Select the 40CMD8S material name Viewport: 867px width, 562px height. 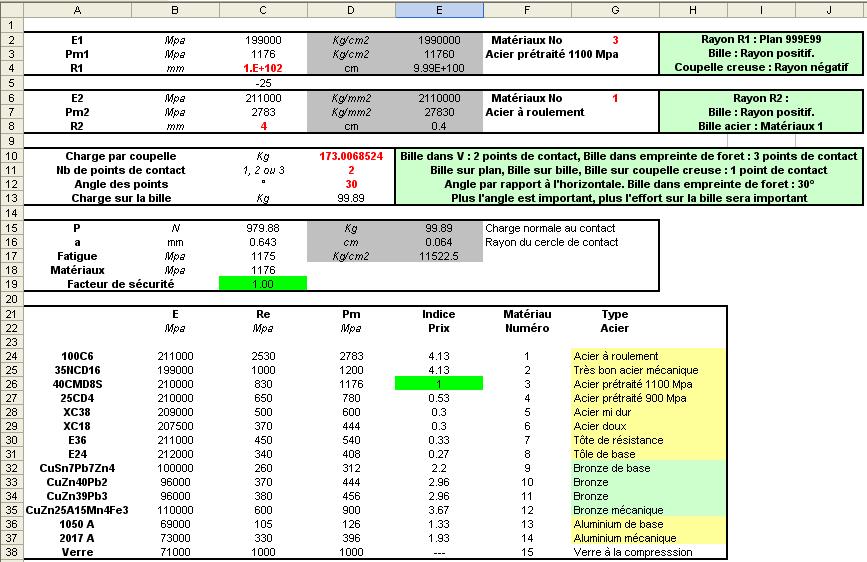77,384
